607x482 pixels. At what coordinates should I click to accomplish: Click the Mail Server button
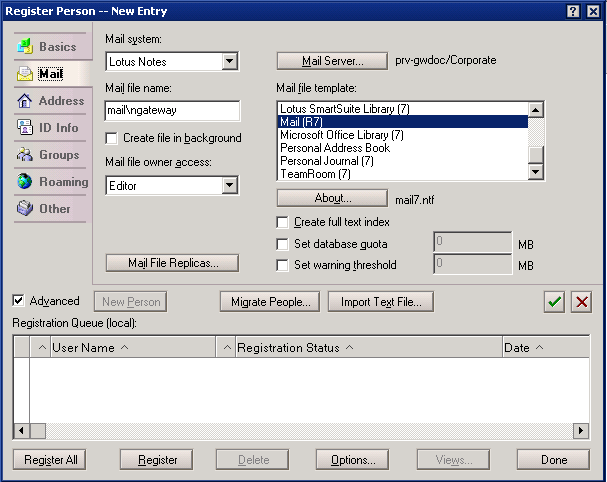[332, 61]
